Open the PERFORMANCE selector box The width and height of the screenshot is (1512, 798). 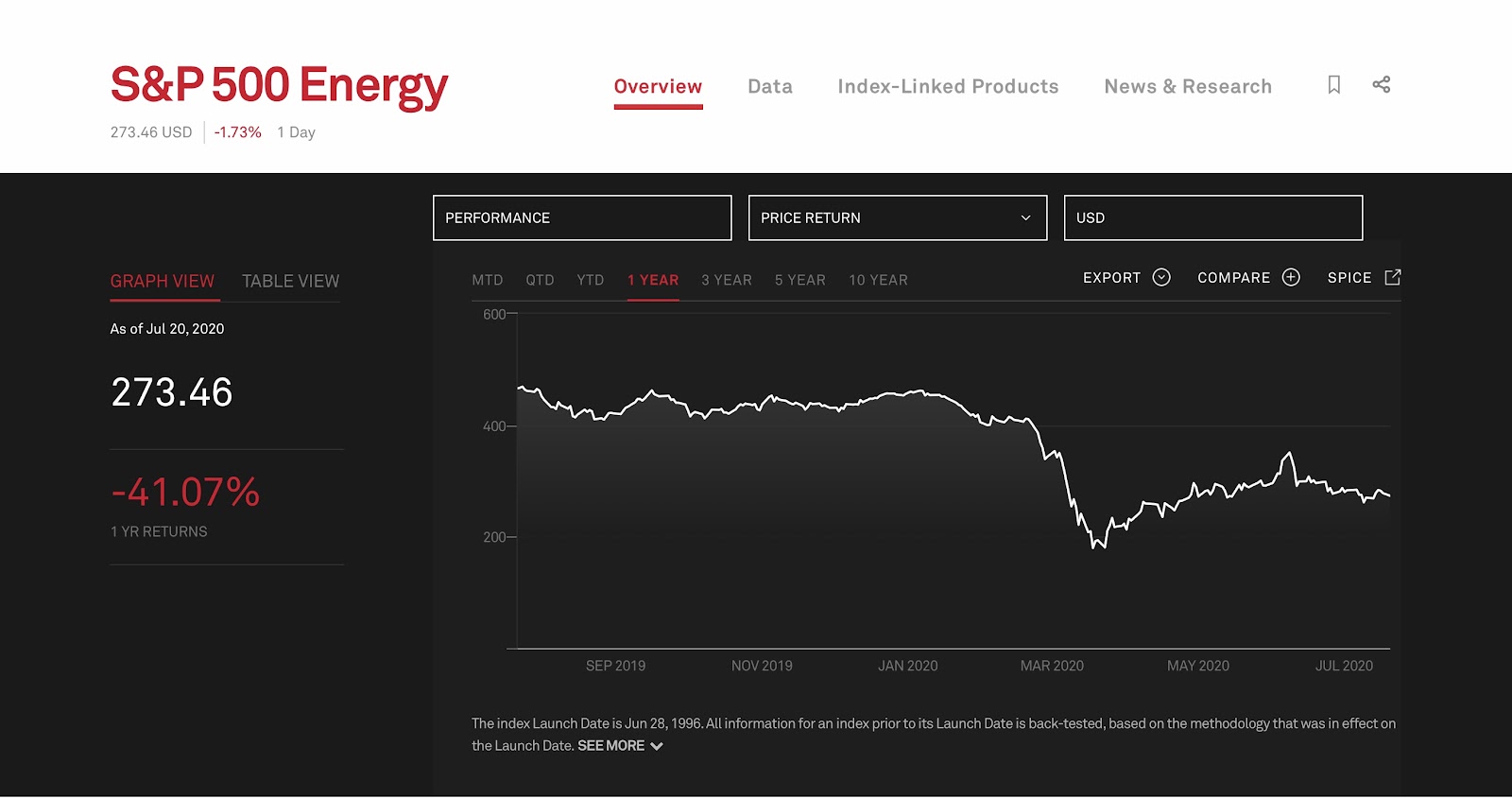pyautogui.click(x=582, y=217)
